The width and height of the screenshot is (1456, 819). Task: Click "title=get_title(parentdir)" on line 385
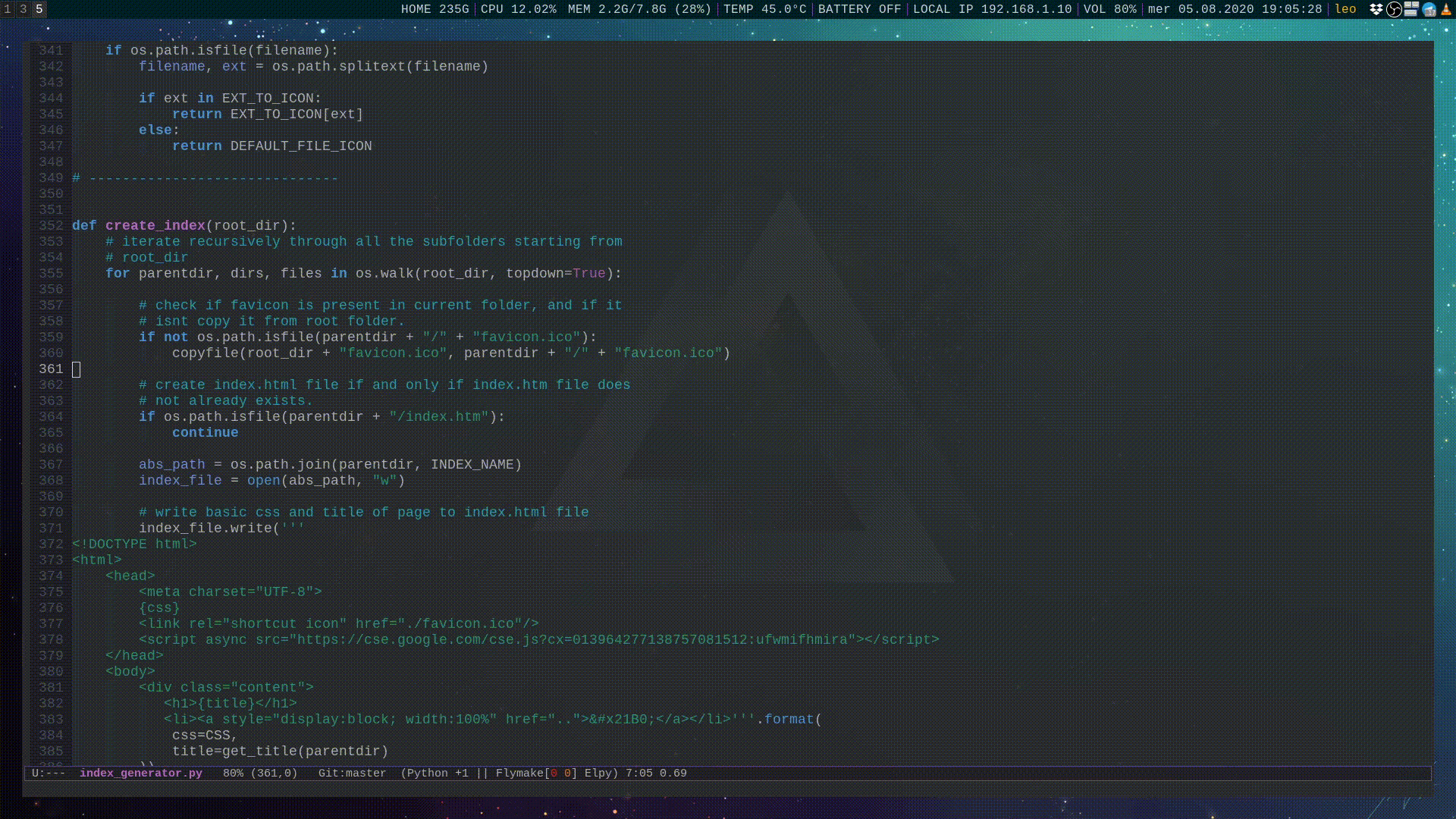(281, 752)
